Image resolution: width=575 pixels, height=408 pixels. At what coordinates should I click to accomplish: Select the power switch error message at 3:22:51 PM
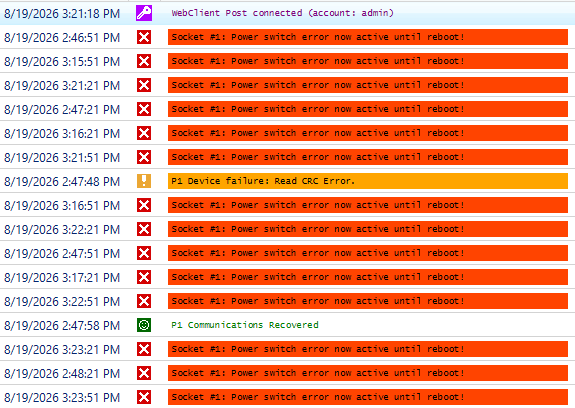pyautogui.click(x=368, y=301)
